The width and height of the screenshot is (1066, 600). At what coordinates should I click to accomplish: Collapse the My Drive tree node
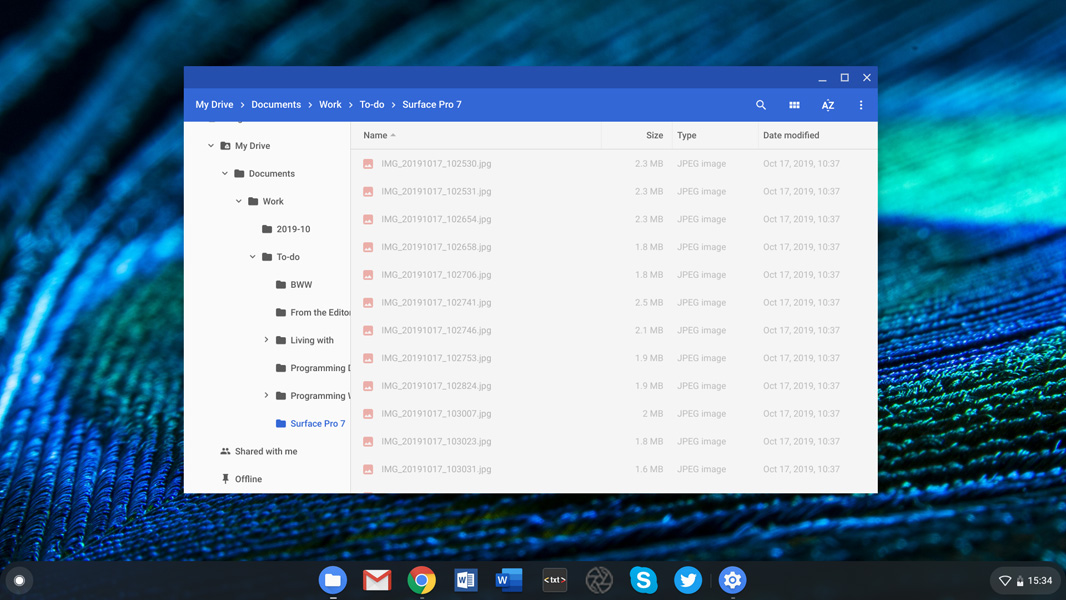coord(211,146)
